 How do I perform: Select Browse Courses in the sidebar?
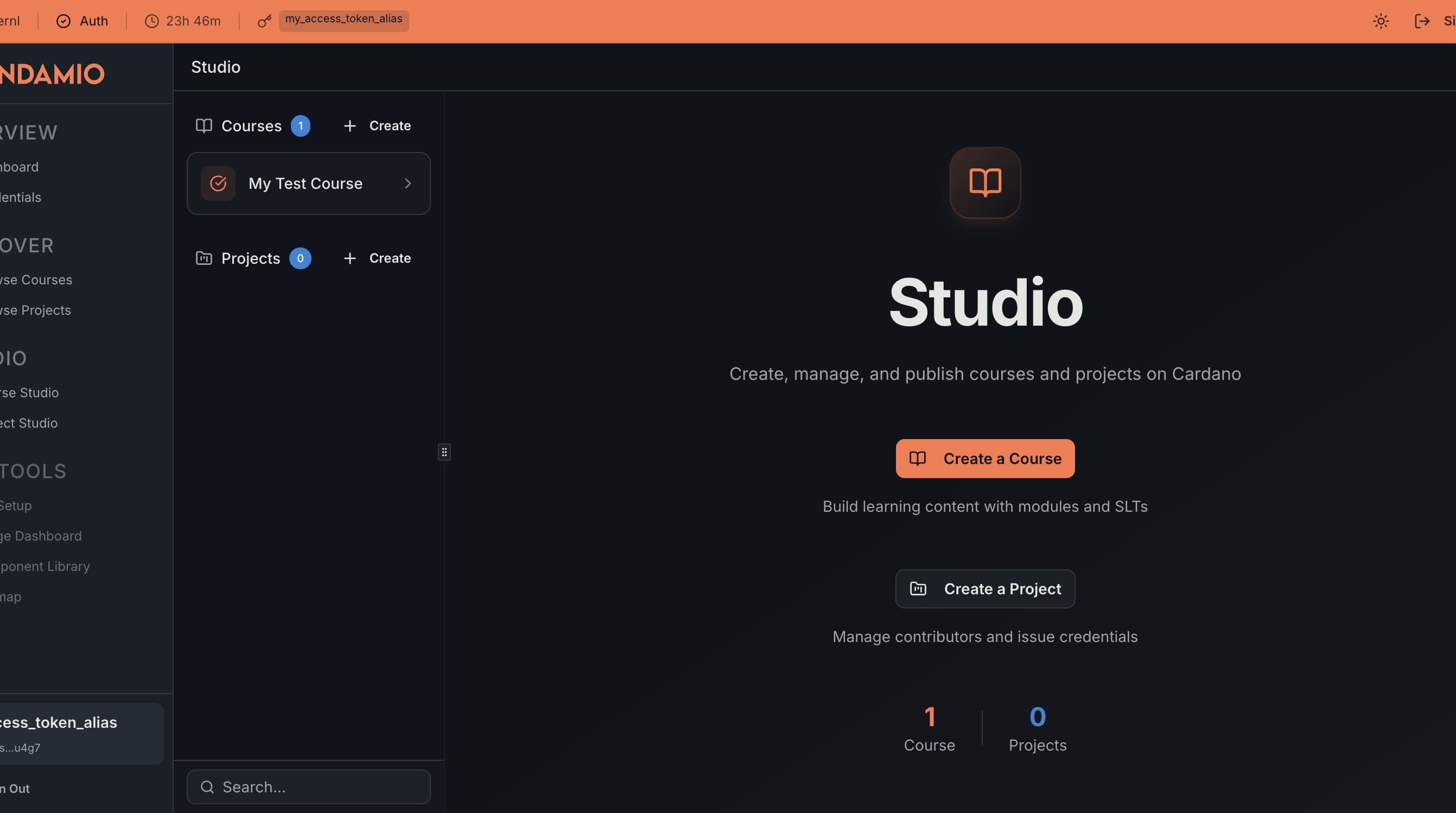coord(36,280)
